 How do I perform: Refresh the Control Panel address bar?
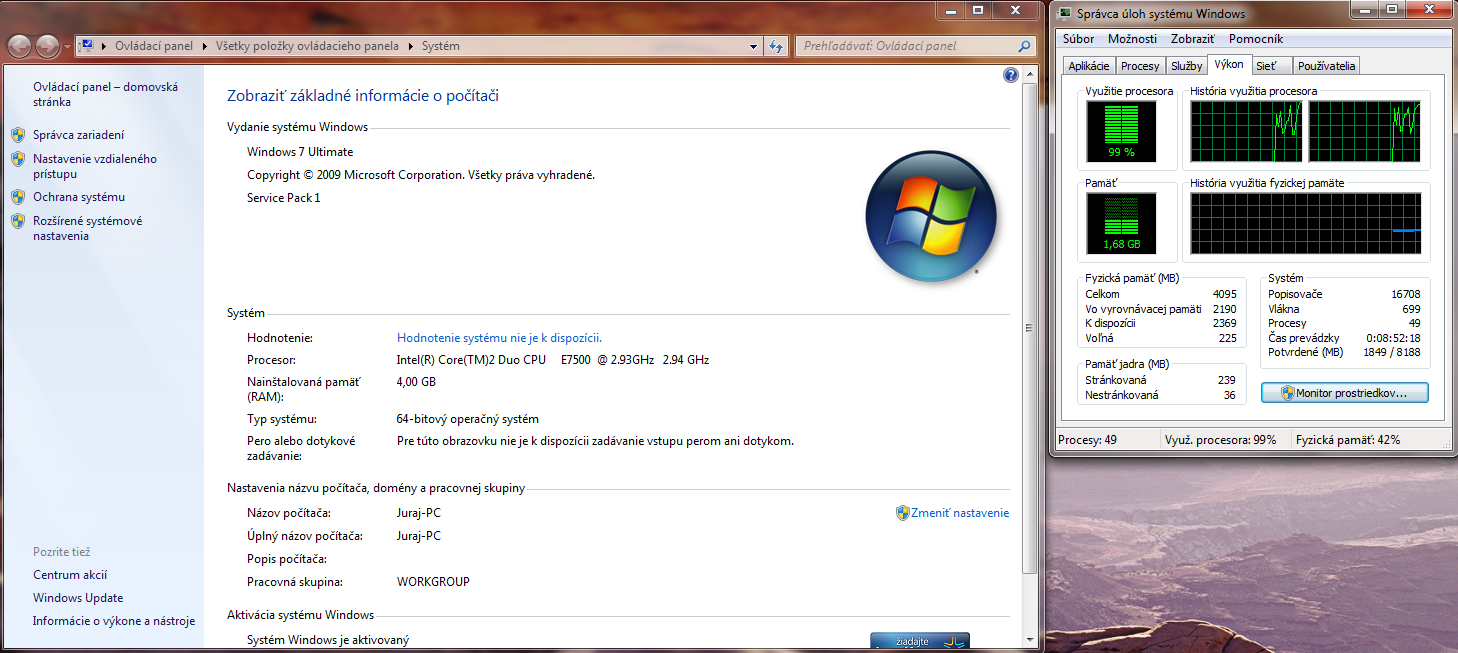click(776, 46)
